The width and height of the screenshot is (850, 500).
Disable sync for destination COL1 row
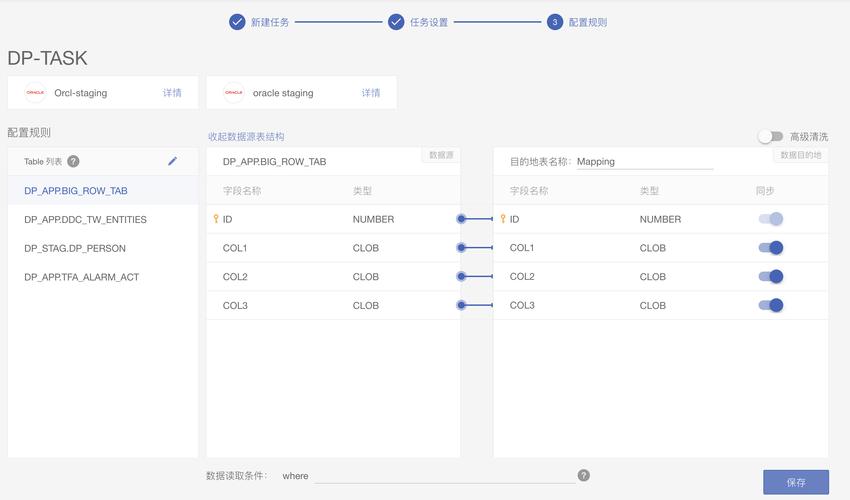[x=771, y=248]
